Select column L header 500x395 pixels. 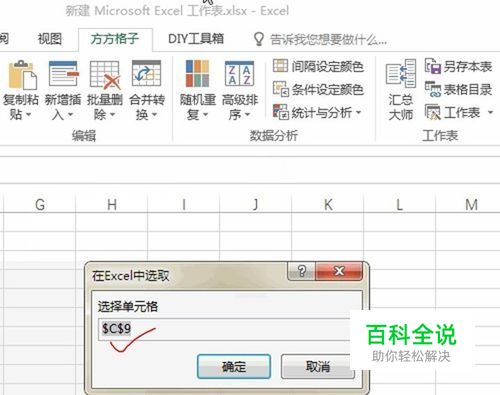[399, 204]
